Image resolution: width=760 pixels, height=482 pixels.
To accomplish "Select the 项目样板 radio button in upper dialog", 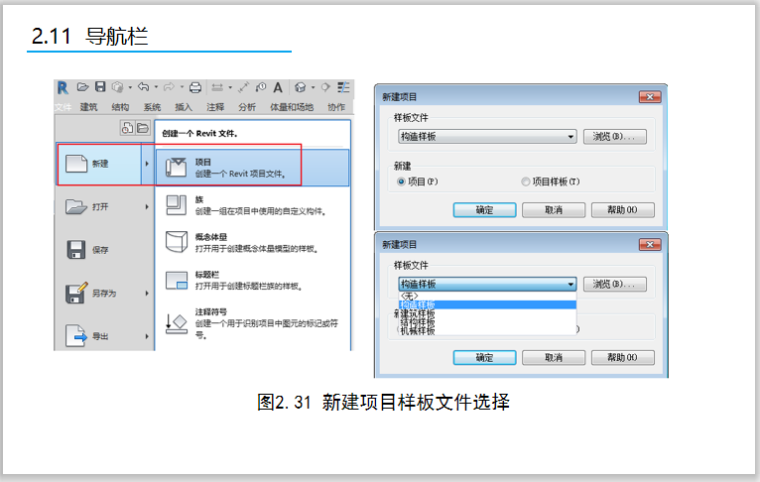I will click(x=525, y=182).
